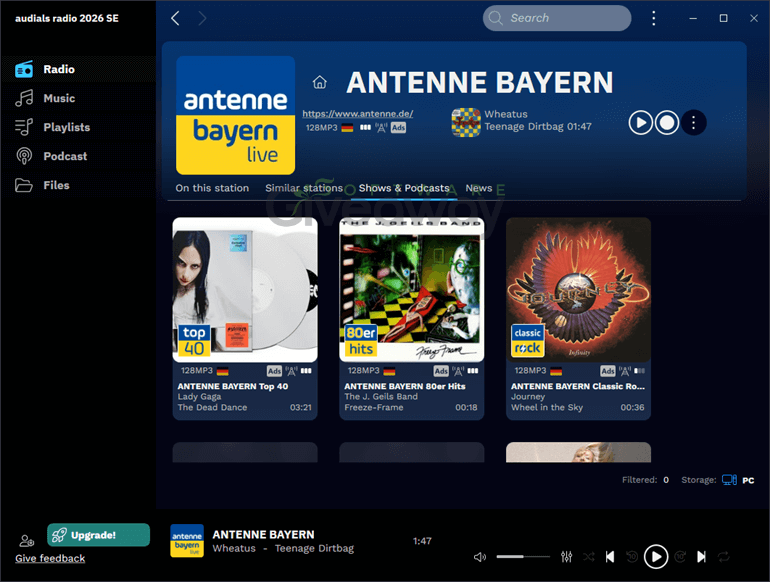Switch to Similar stations tab
Screen dimensions: 770x582
(x=304, y=188)
